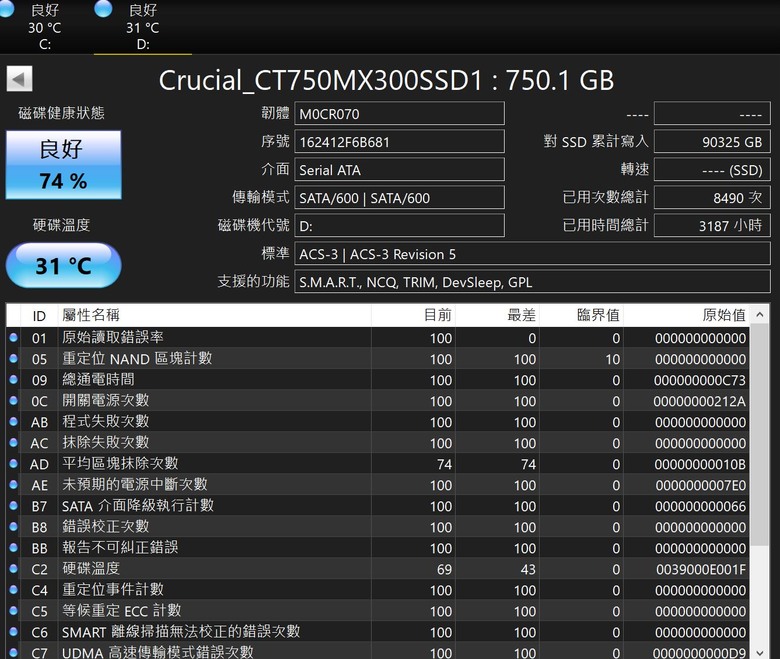Select the 報告不可糾正錯誤 attribute row

[x=378, y=548]
